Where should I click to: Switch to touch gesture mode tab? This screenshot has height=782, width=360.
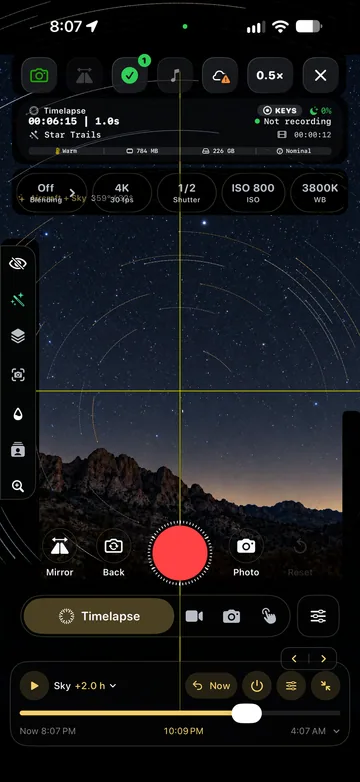coord(269,616)
